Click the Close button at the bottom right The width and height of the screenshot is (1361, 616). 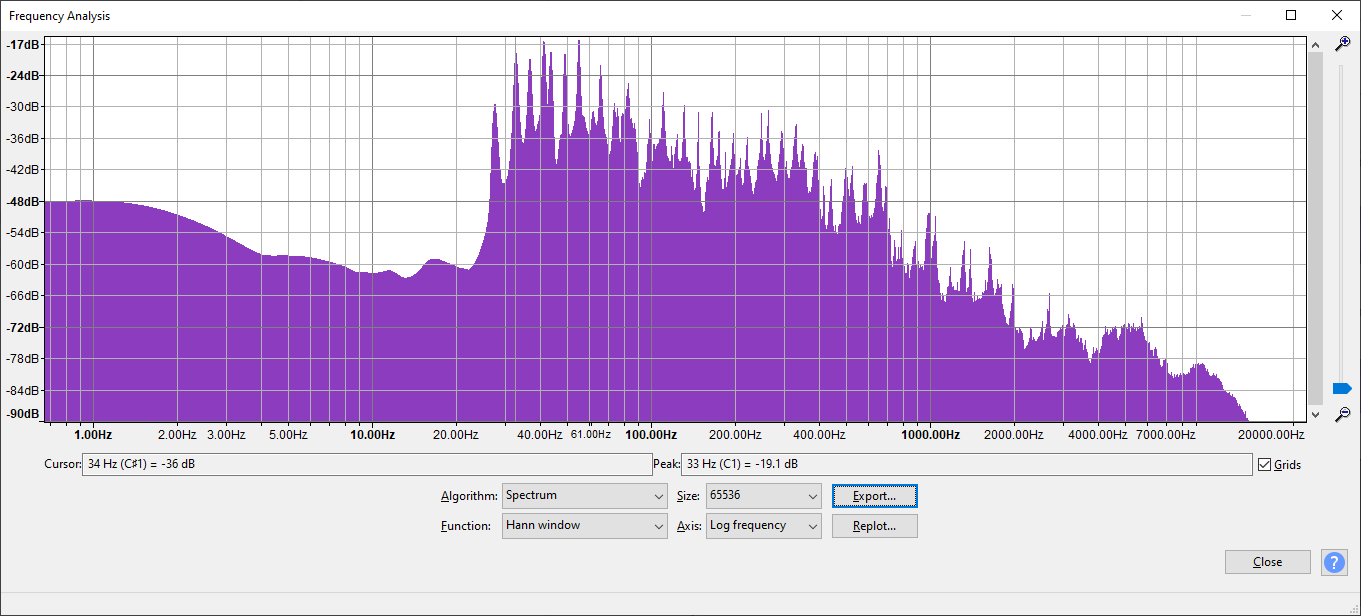(1267, 562)
